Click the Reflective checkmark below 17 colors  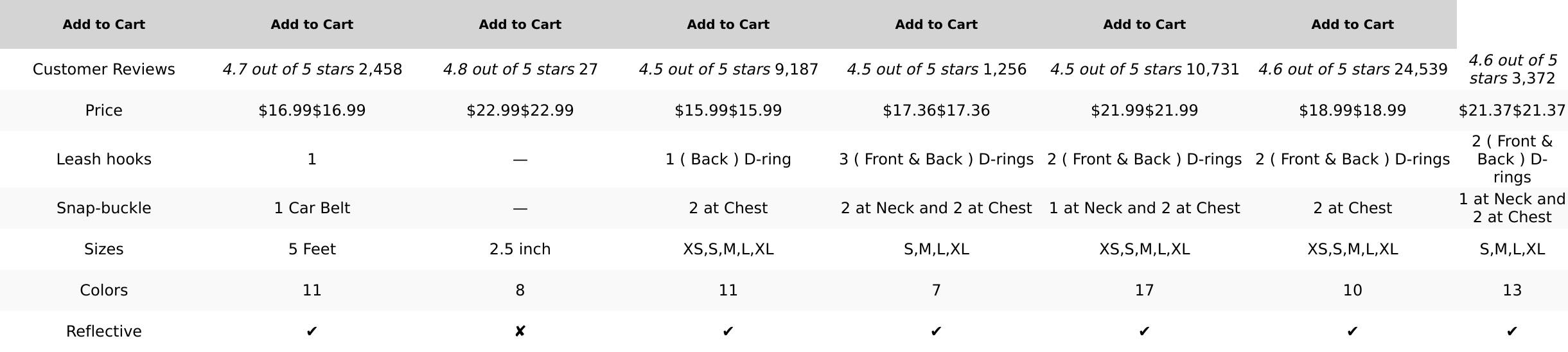click(1144, 331)
